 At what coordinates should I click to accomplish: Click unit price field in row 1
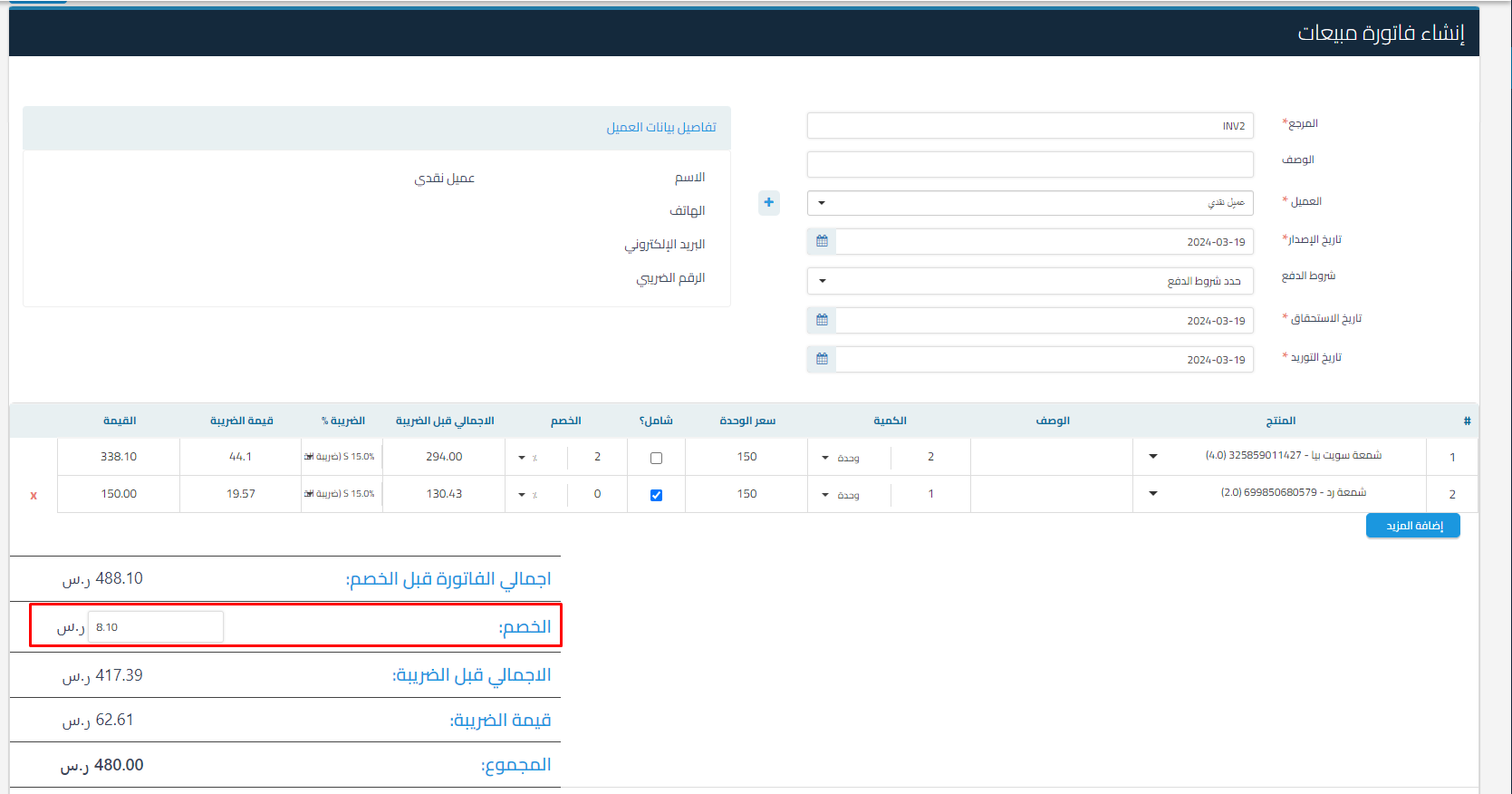tap(746, 457)
